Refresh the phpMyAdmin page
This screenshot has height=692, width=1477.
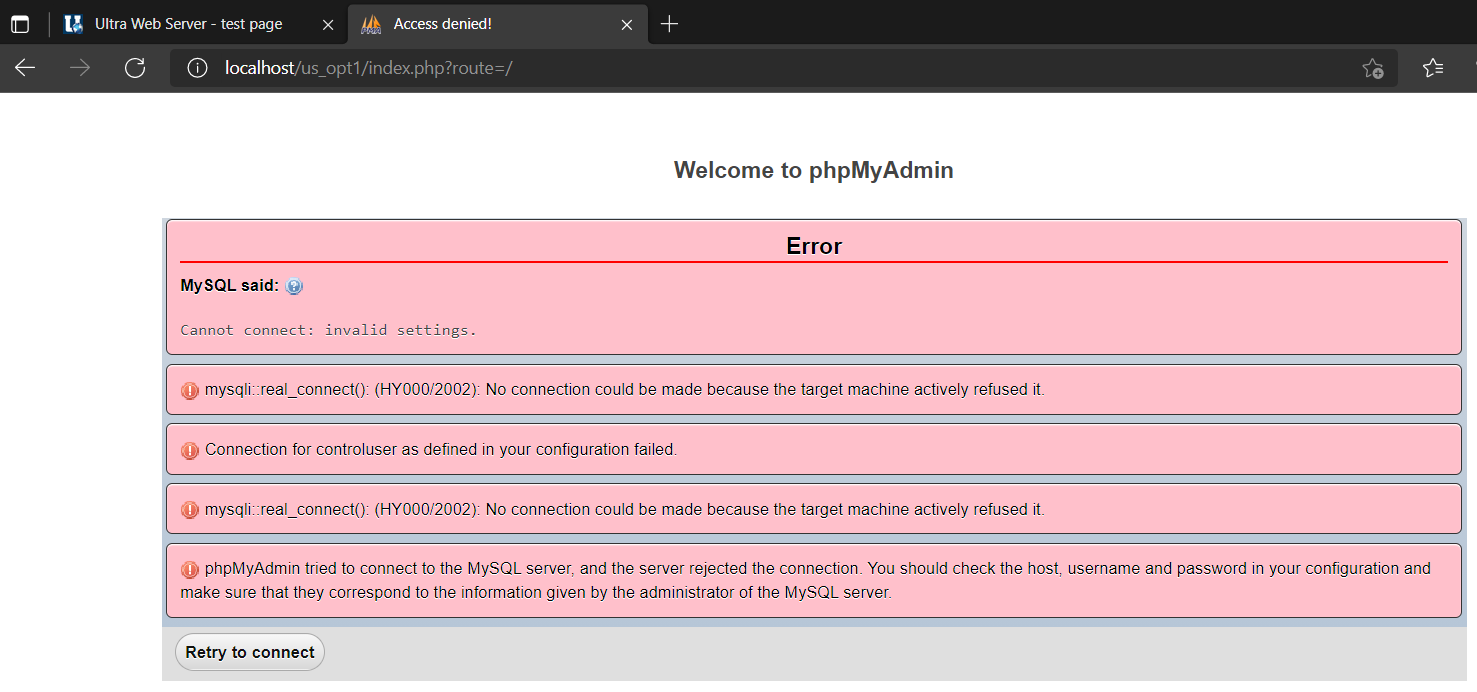click(x=135, y=68)
